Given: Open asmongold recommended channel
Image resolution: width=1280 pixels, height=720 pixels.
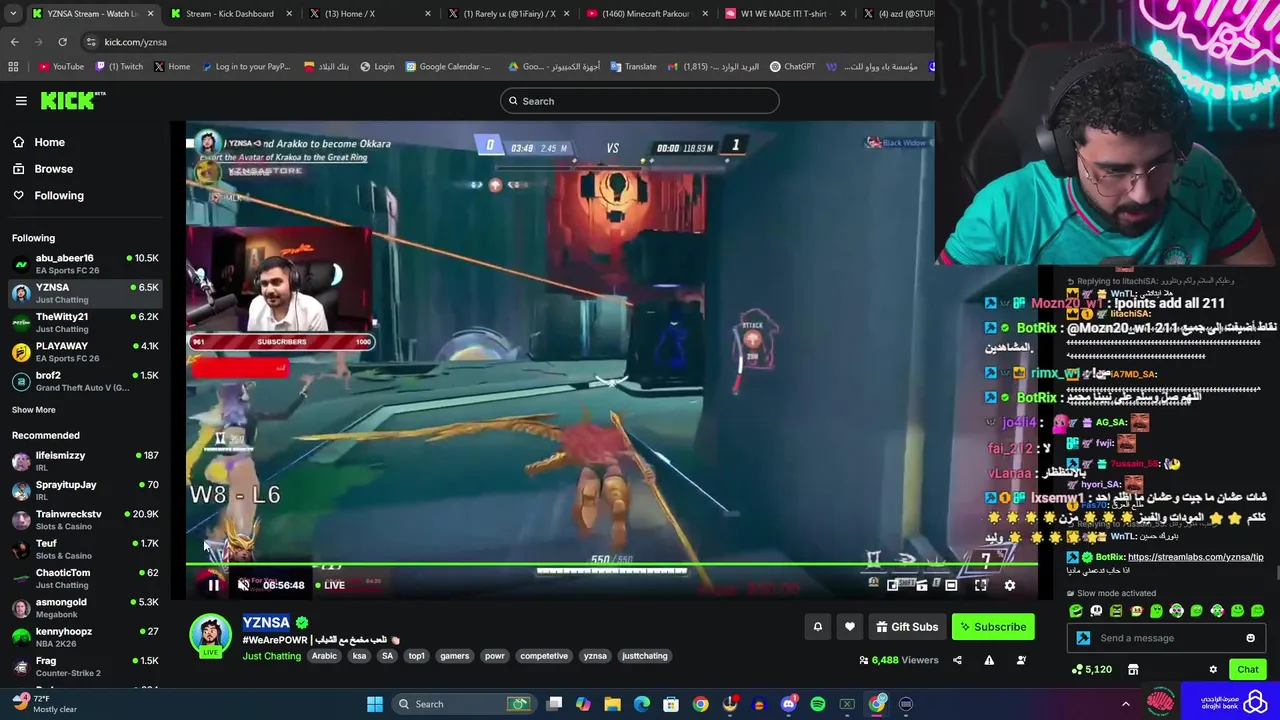Looking at the screenshot, I should pyautogui.click(x=85, y=608).
